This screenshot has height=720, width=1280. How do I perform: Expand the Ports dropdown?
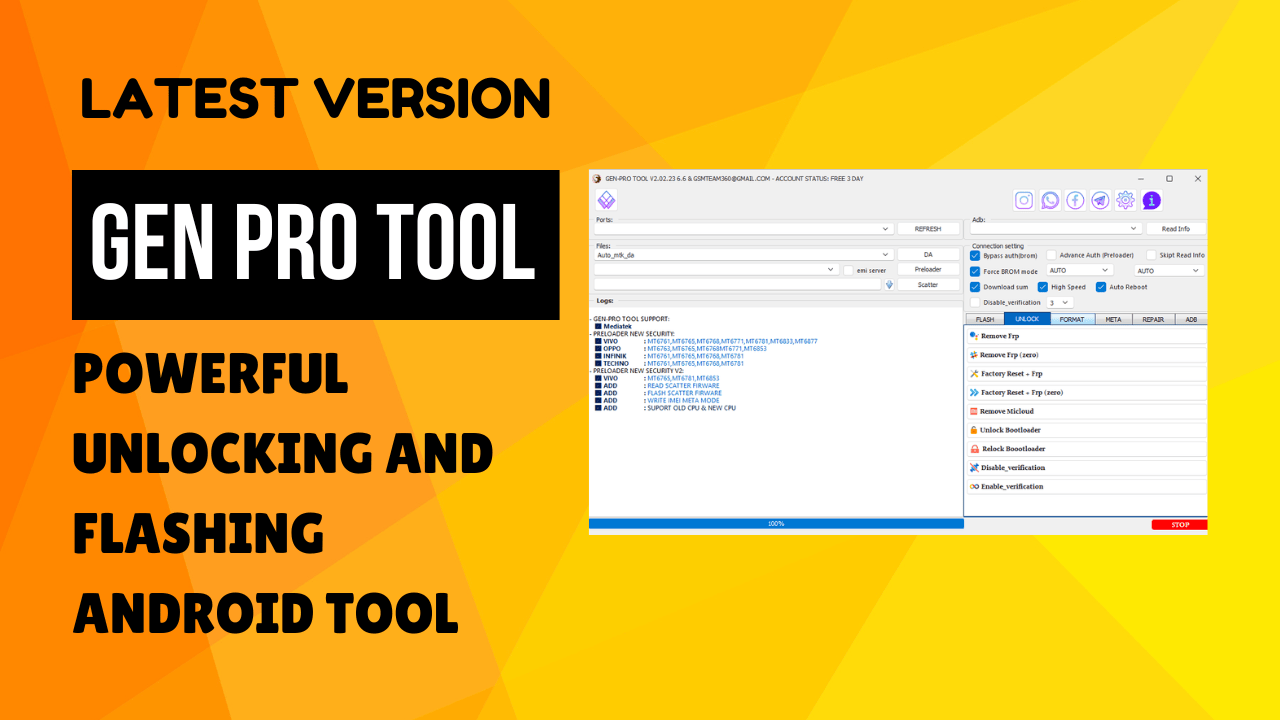[x=743, y=229]
